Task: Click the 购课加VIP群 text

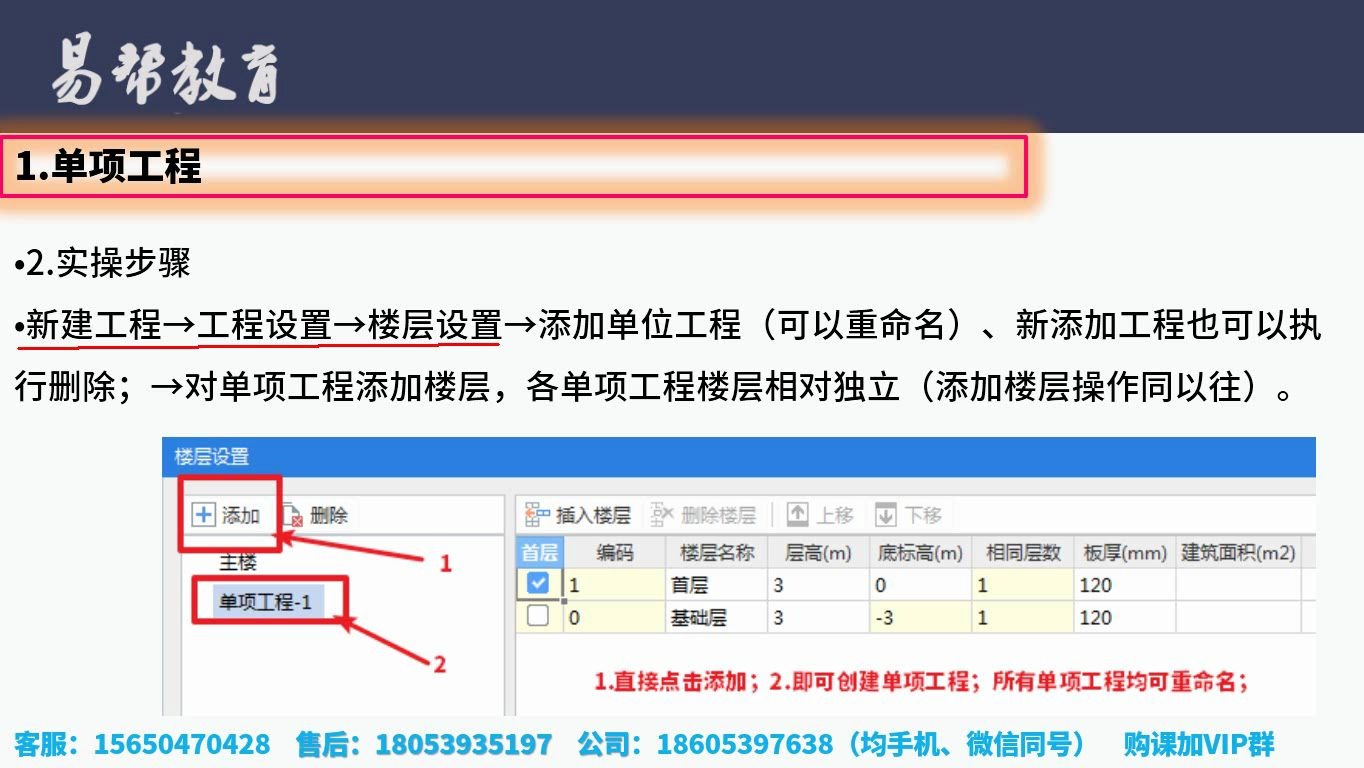Action: pos(1199,744)
